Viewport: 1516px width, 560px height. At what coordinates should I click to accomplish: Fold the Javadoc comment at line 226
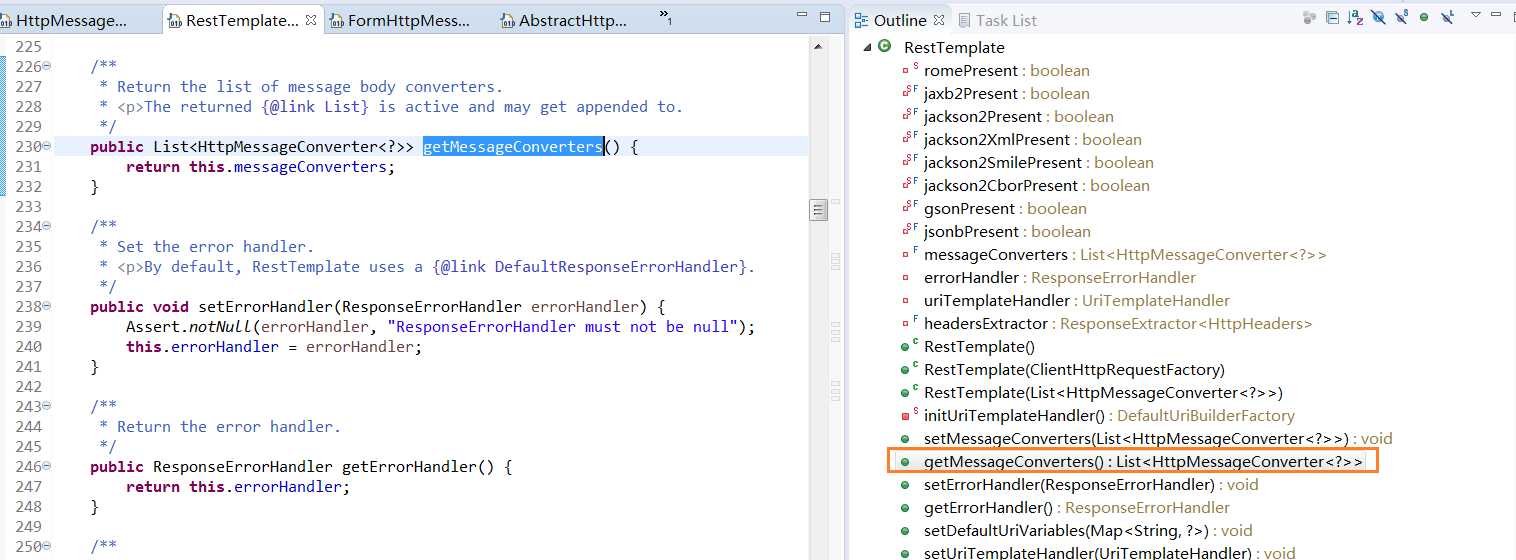(x=47, y=66)
